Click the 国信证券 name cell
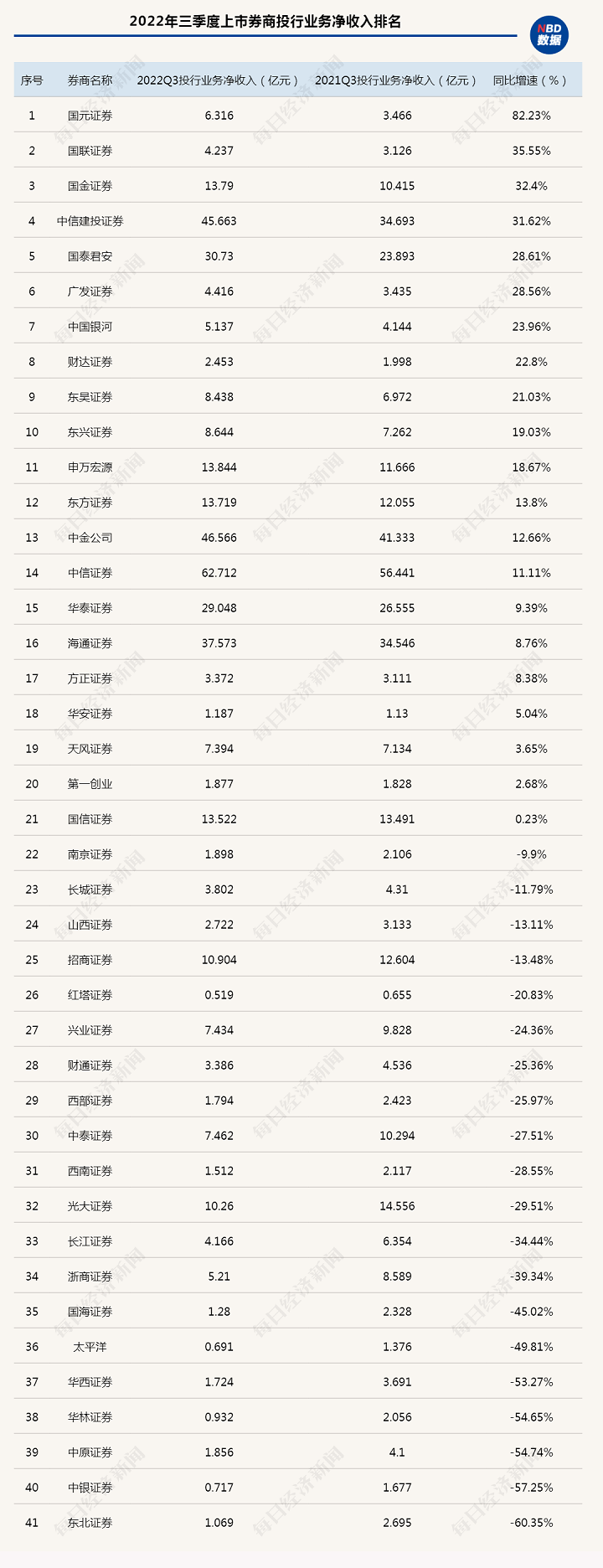The height and width of the screenshot is (1568, 603). pos(90,819)
